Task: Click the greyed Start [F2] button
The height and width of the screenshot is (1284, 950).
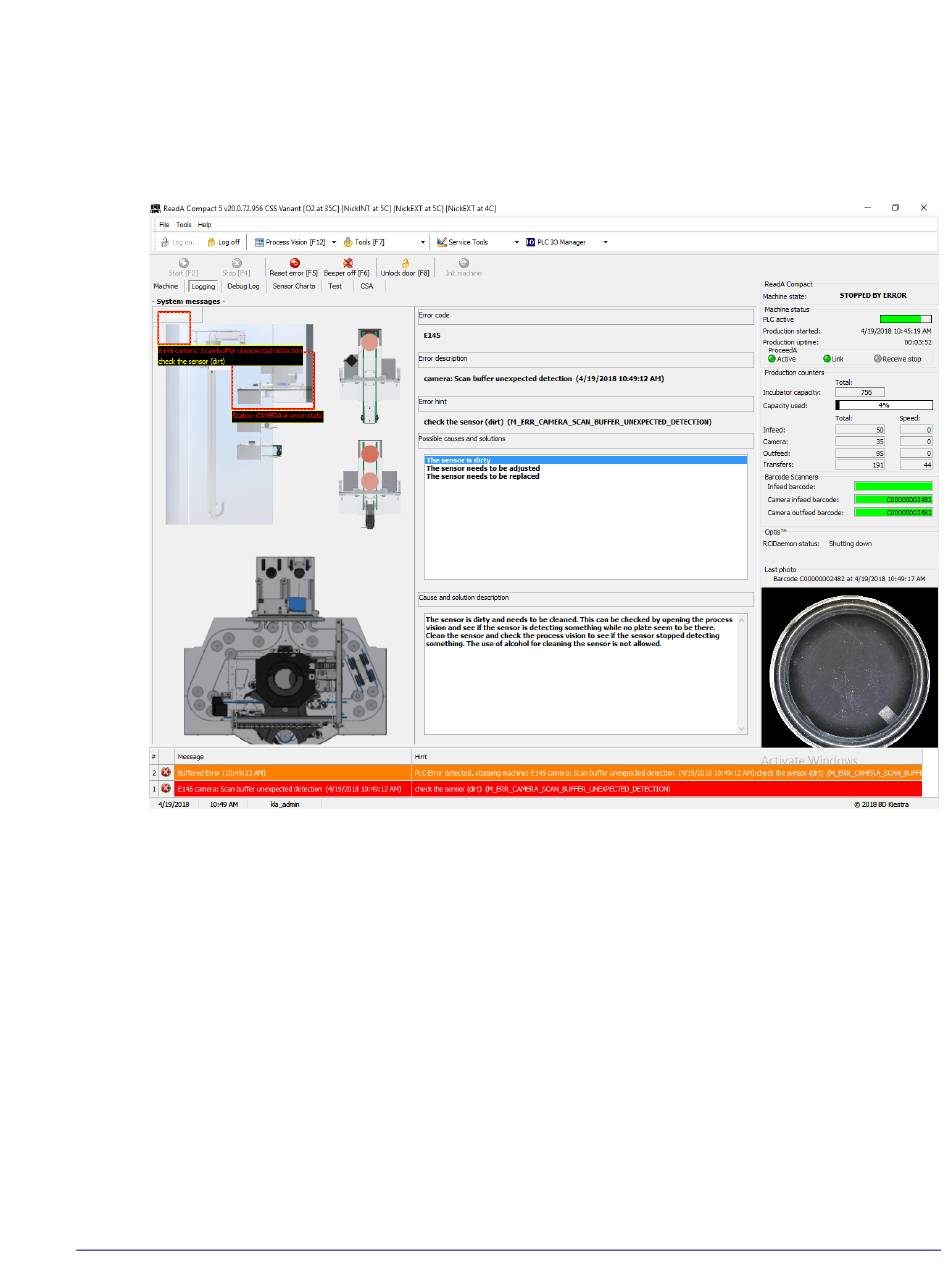Action: [184, 267]
